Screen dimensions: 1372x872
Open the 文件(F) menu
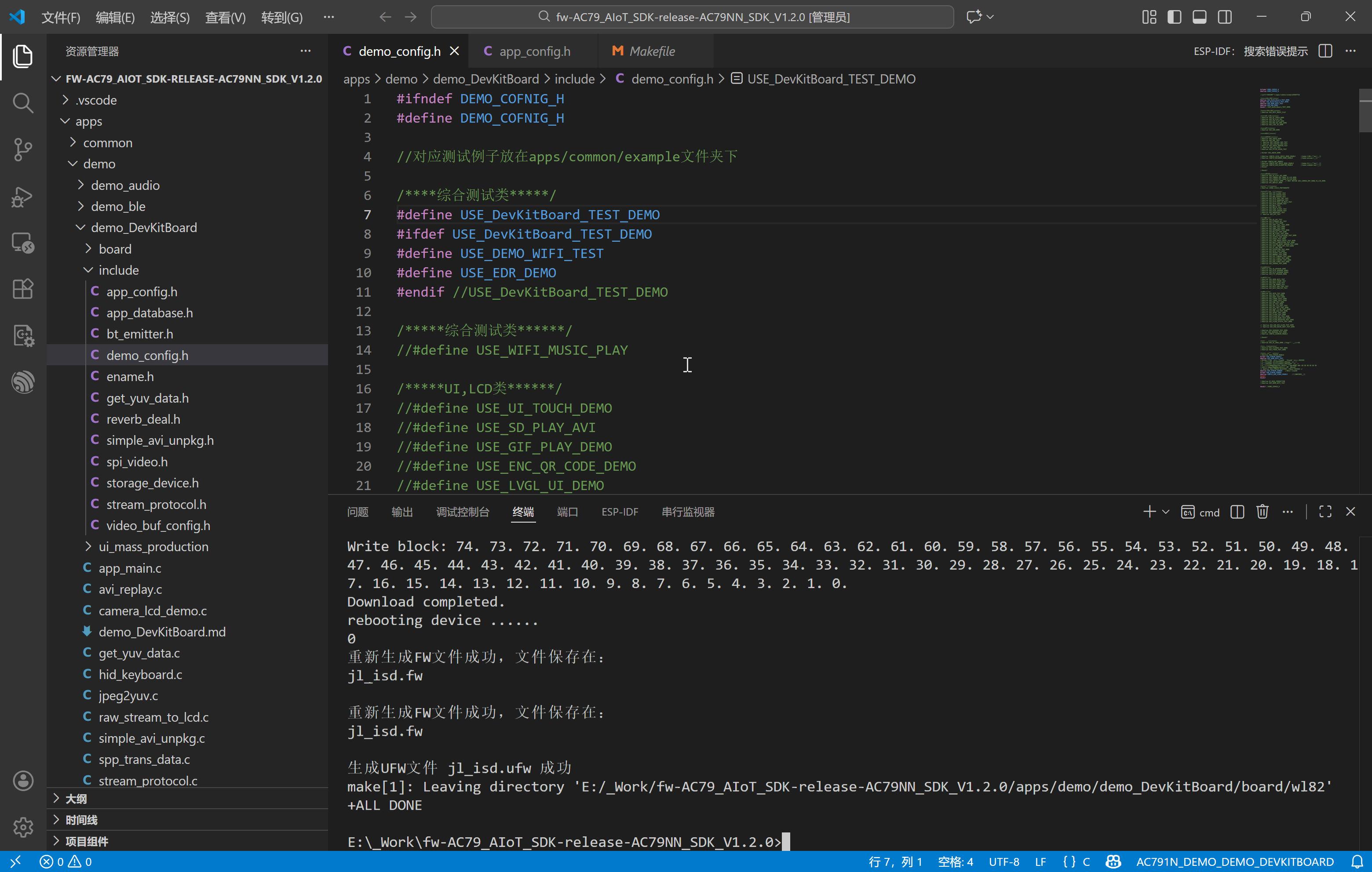tap(61, 17)
